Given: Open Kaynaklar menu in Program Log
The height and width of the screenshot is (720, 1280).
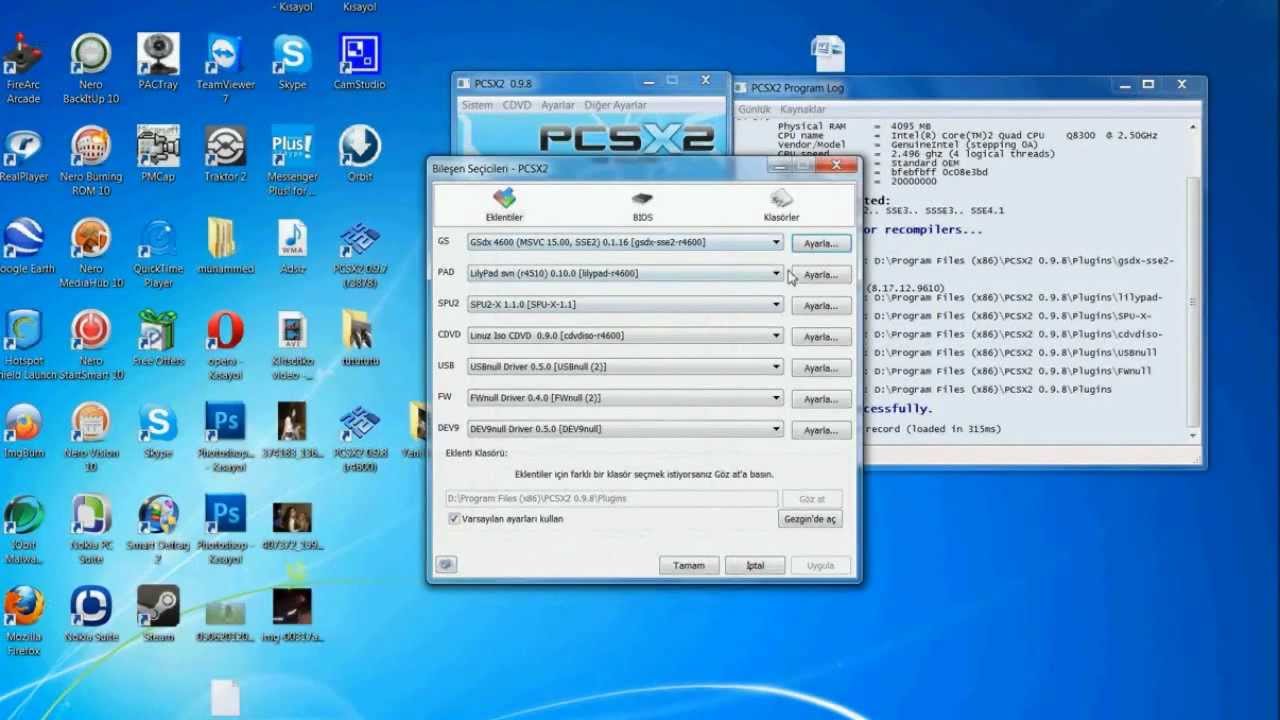Looking at the screenshot, I should tap(803, 108).
